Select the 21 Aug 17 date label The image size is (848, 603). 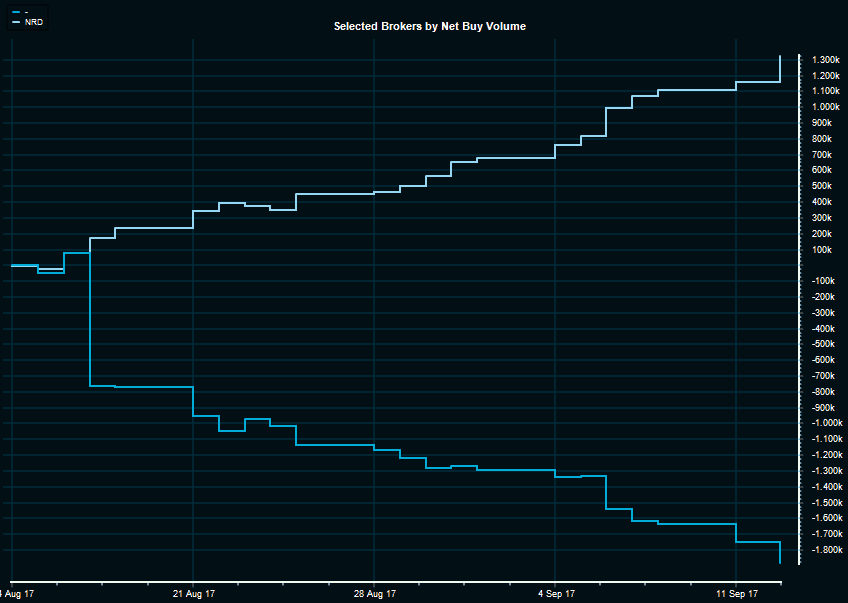click(192, 593)
